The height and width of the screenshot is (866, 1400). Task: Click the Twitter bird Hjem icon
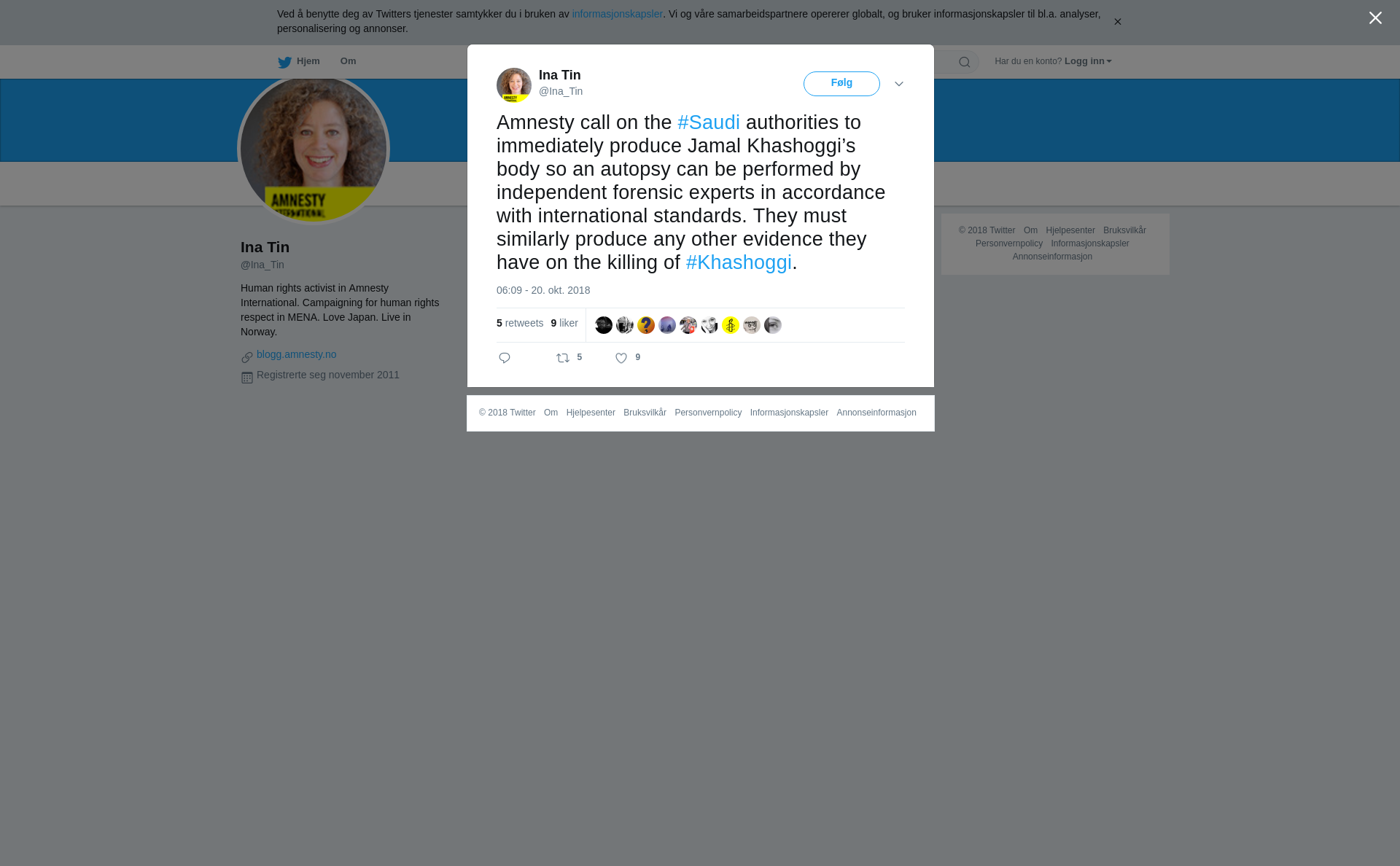point(284,62)
